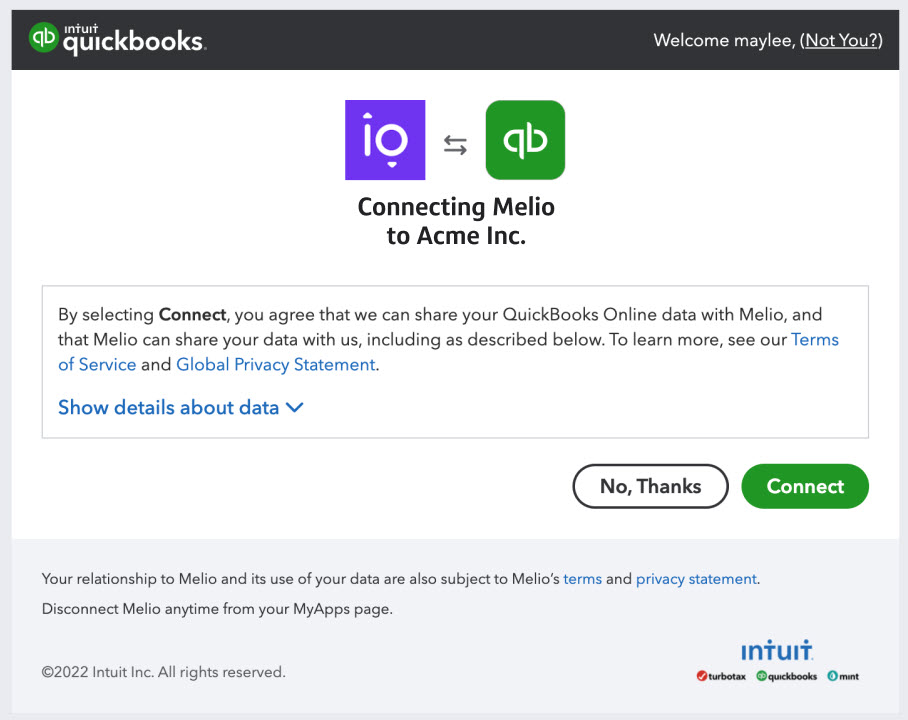Choose No, Thanks to decline connection
The image size is (908, 720).
tap(650, 486)
